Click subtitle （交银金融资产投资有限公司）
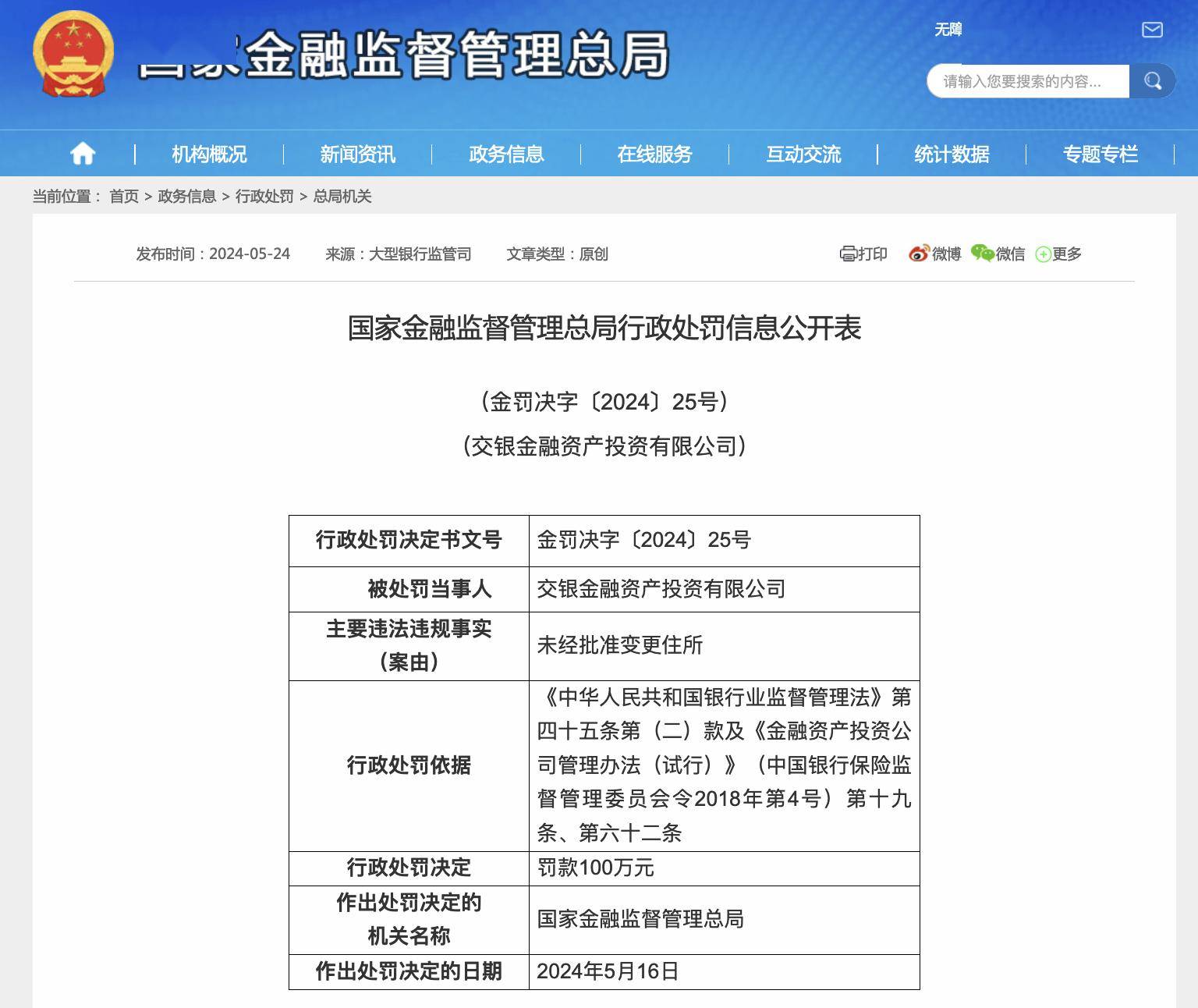Screen dimensions: 1198x1008 (x=604, y=445)
